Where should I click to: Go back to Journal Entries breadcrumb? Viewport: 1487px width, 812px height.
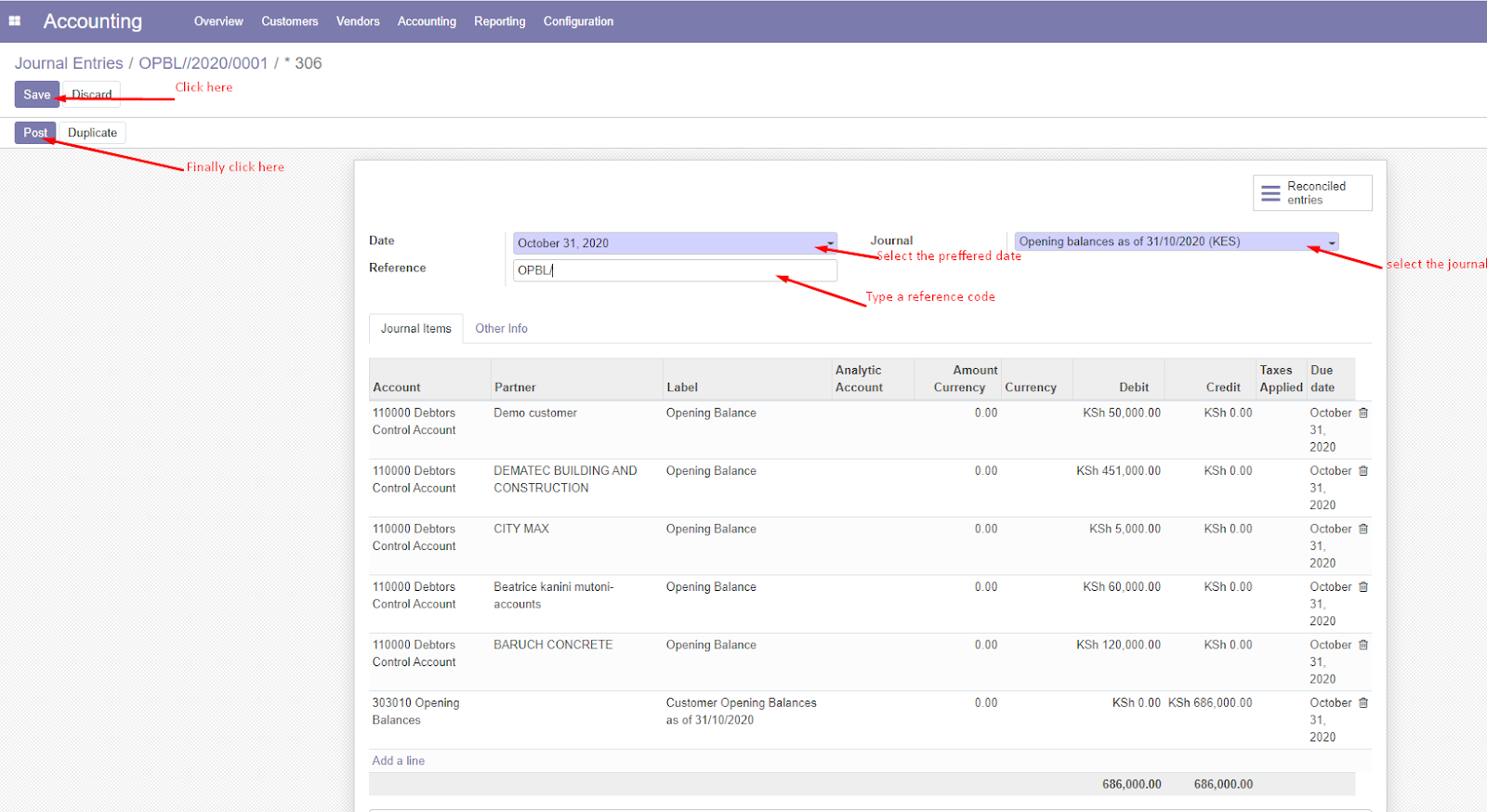click(69, 63)
